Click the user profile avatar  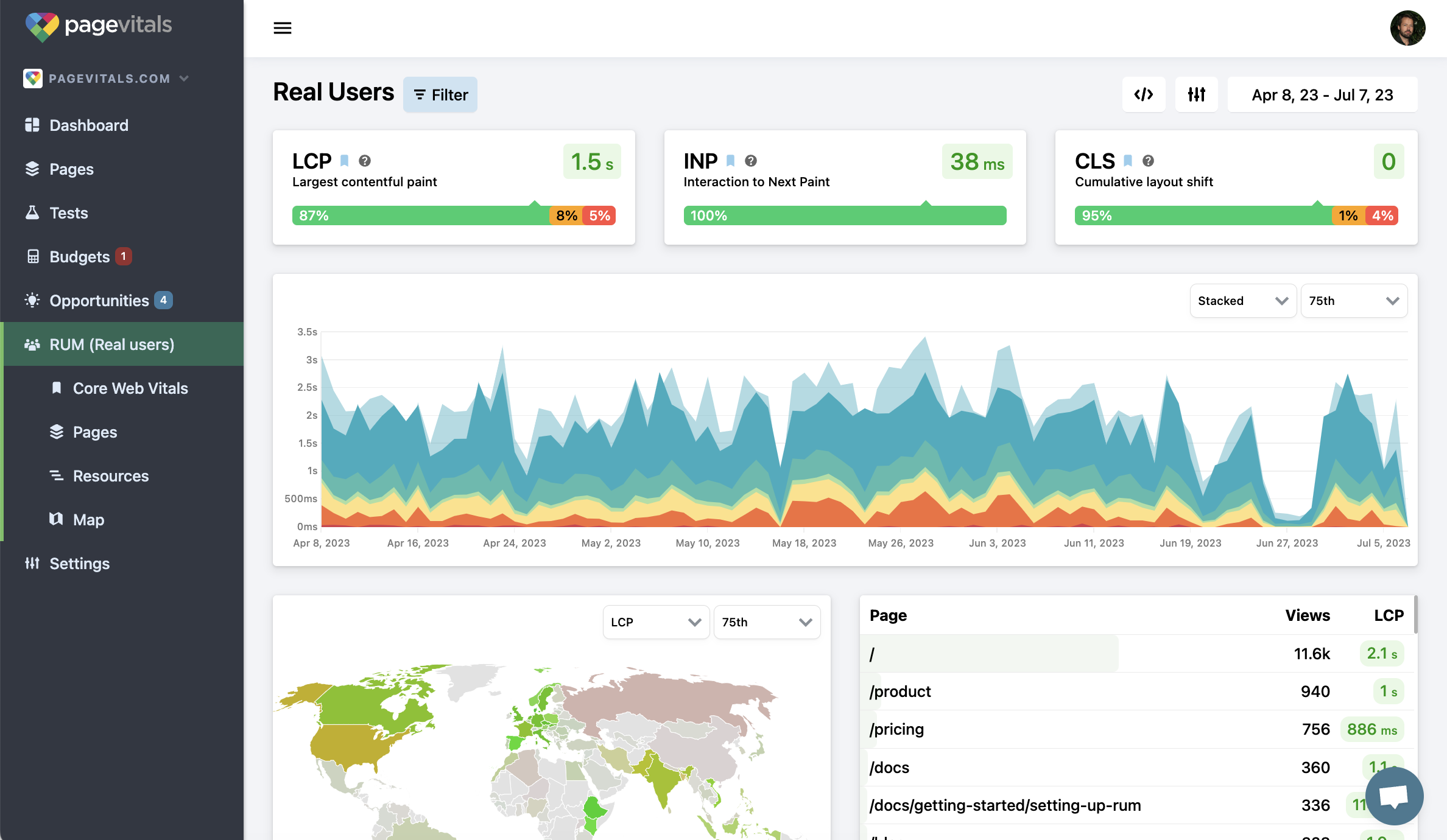(1407, 28)
